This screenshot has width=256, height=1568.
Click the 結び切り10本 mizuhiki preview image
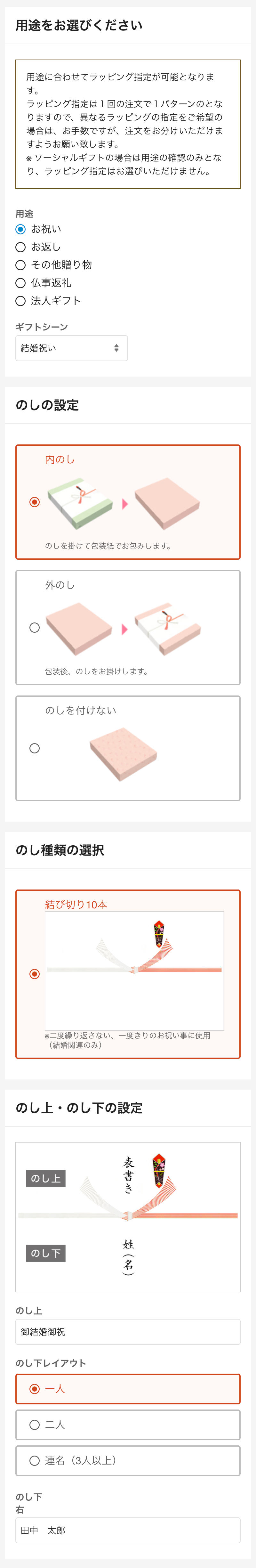click(134, 970)
